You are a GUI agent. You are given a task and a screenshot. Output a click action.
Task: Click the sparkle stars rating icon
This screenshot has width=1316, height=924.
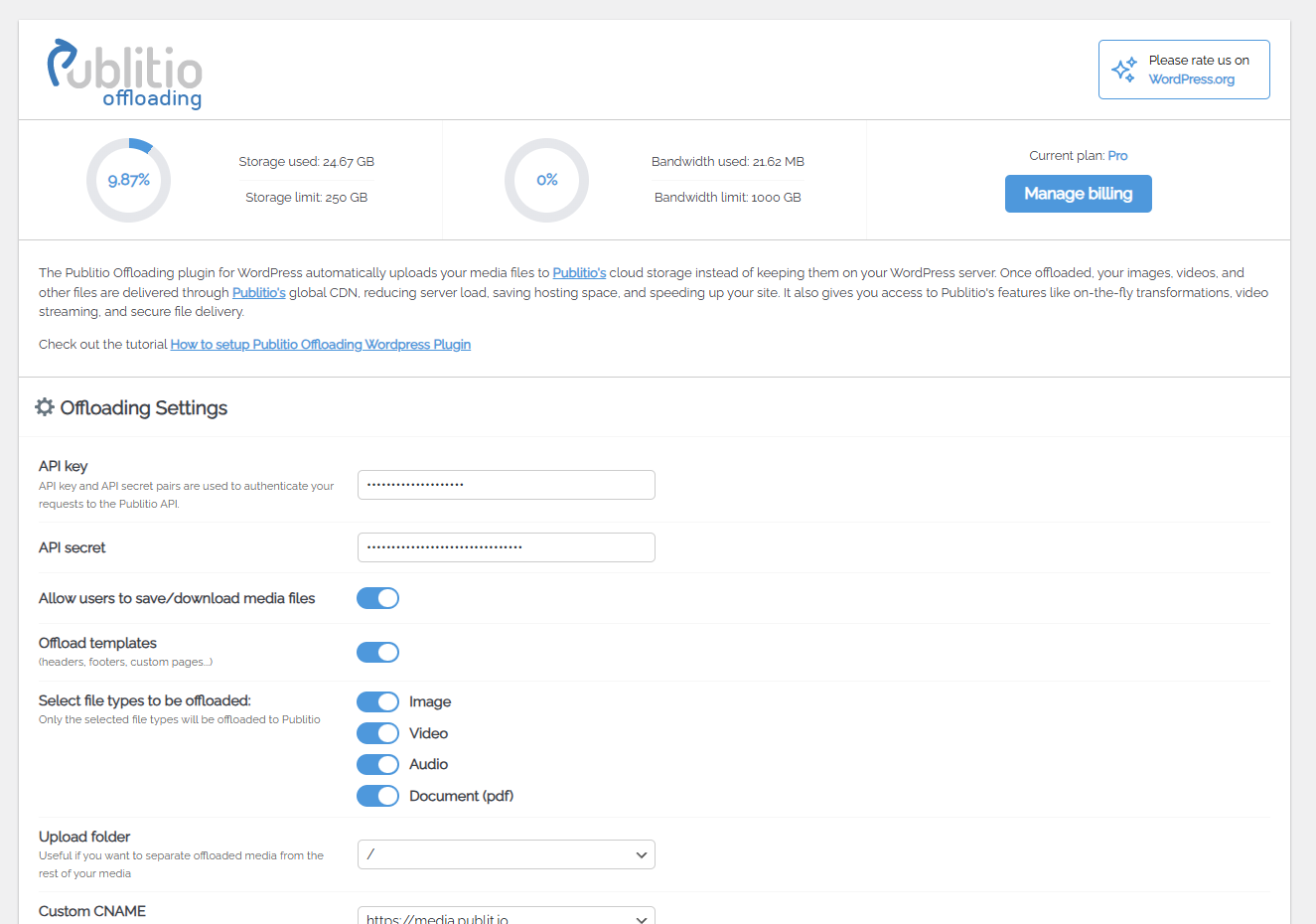pos(1123,70)
